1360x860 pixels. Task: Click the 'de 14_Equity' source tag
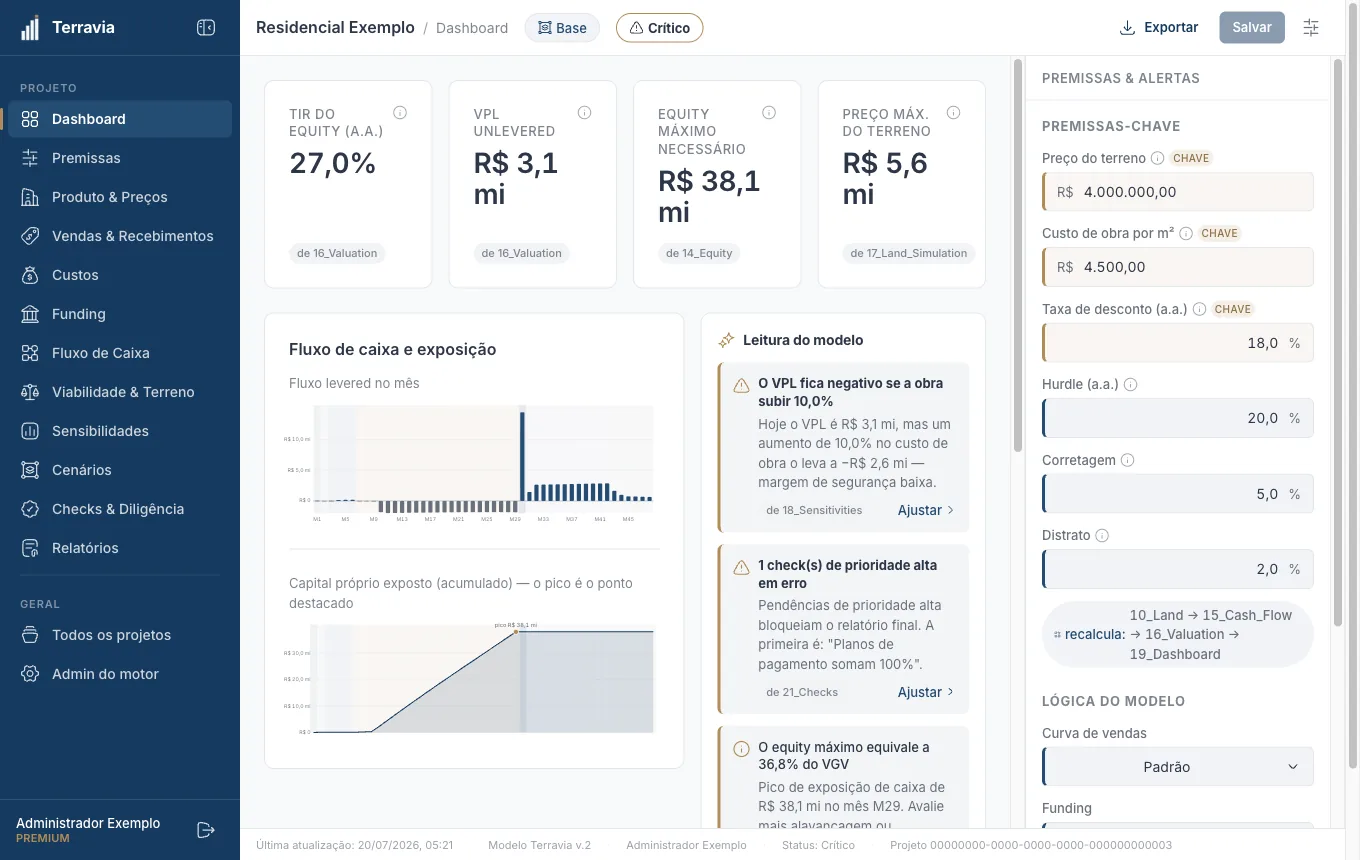699,253
